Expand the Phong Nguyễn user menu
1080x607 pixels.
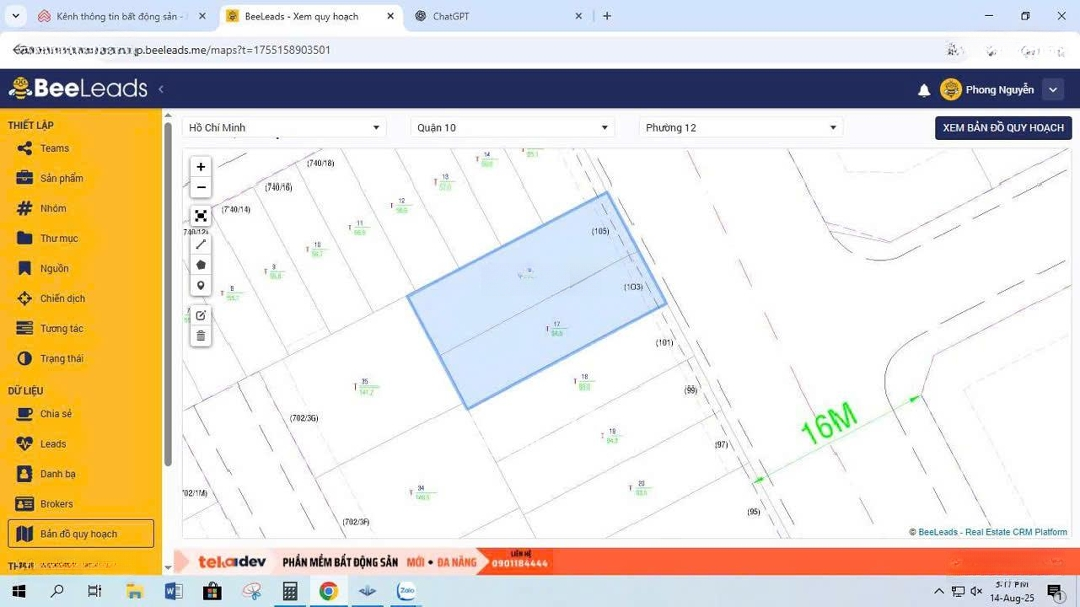coord(1052,90)
